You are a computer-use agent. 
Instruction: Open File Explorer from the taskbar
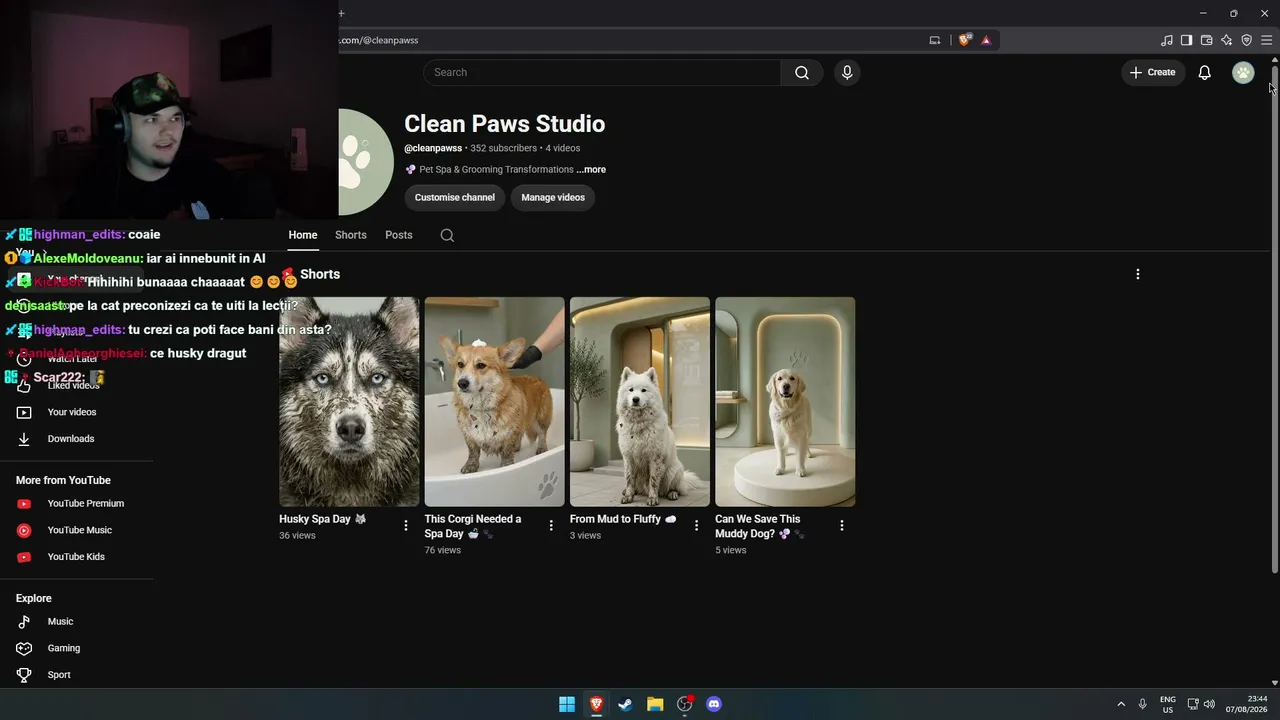pyautogui.click(x=655, y=704)
